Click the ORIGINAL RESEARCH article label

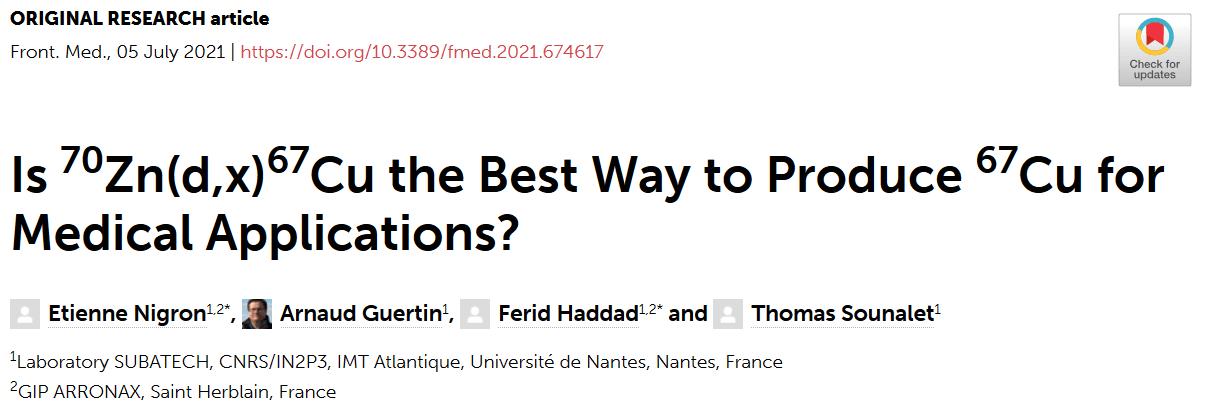pos(139,19)
